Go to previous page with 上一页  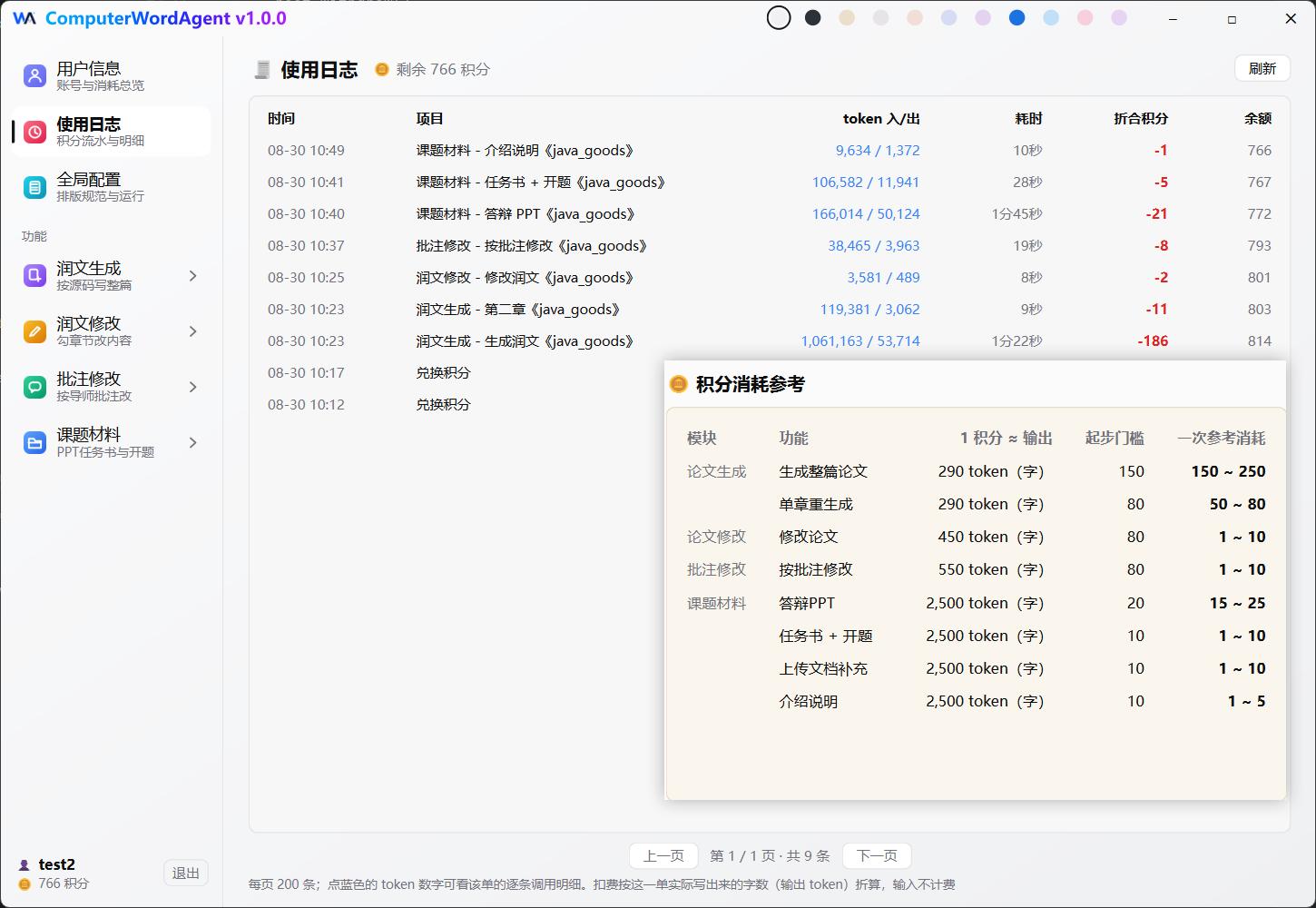[x=663, y=855]
